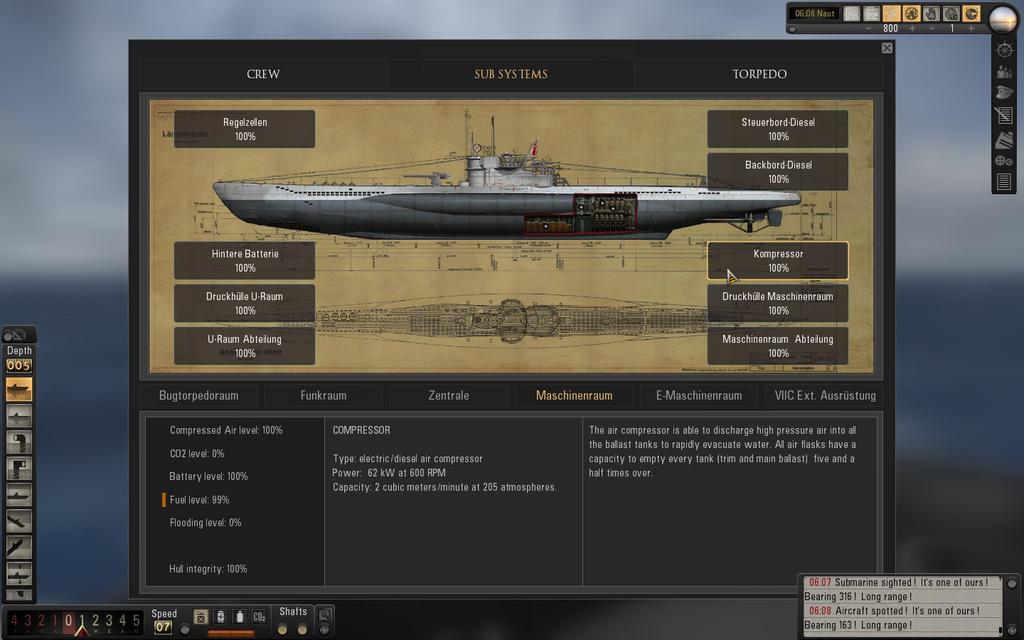The height and width of the screenshot is (640, 1024).
Task: Turn the knob beside the Speed readout
Action: pos(185,630)
